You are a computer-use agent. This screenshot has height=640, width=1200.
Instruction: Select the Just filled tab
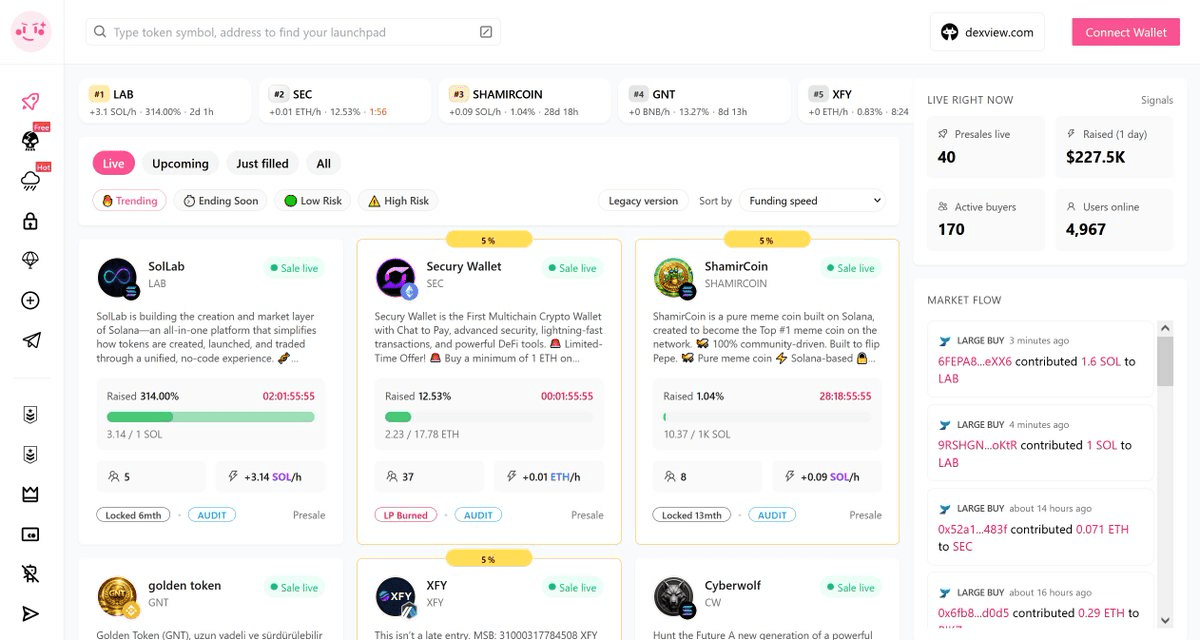(x=262, y=164)
